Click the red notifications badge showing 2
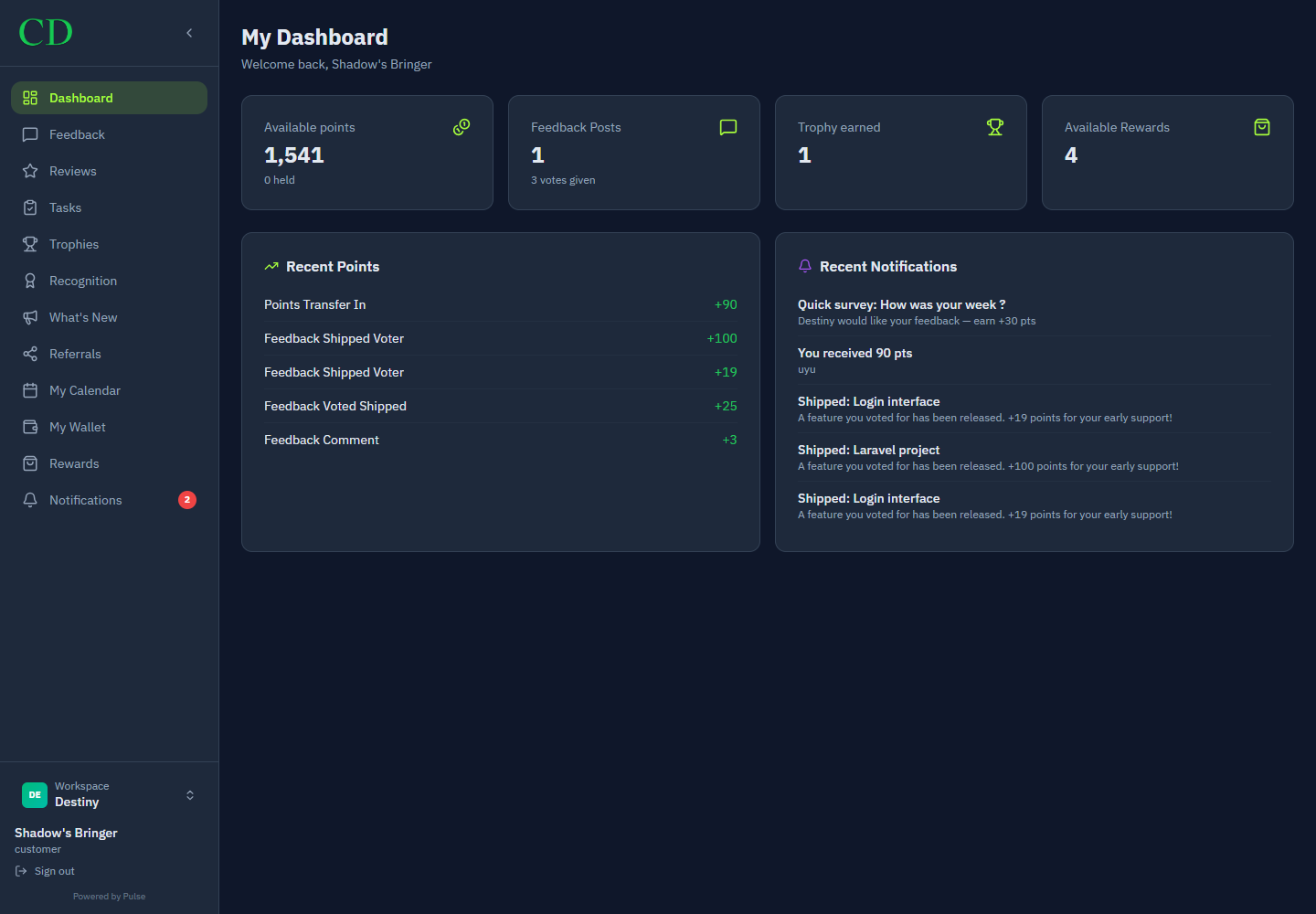This screenshot has width=1316, height=914. [187, 500]
